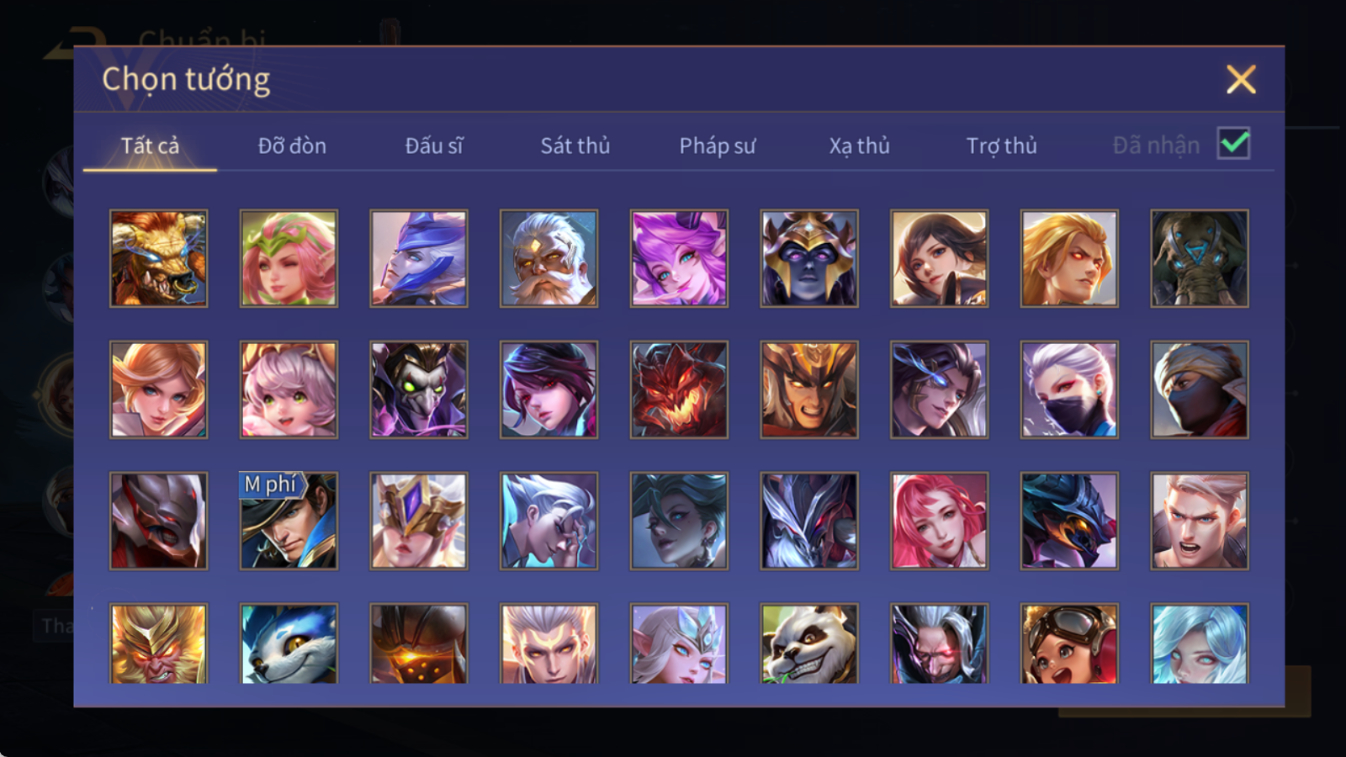1346x757 pixels.
Task: Choose the white-bearded old man hero
Action: point(549,258)
